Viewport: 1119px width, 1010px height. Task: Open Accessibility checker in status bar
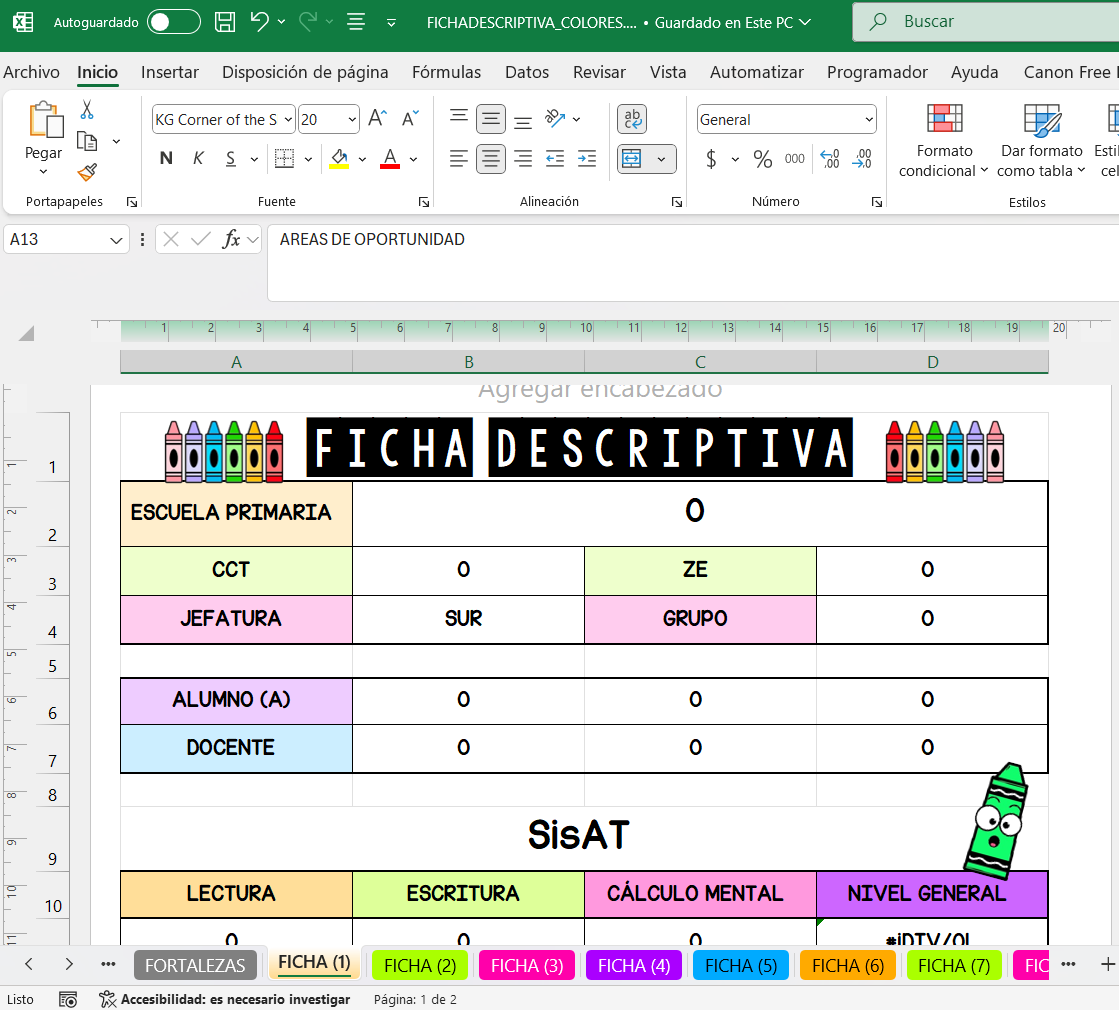[226, 999]
